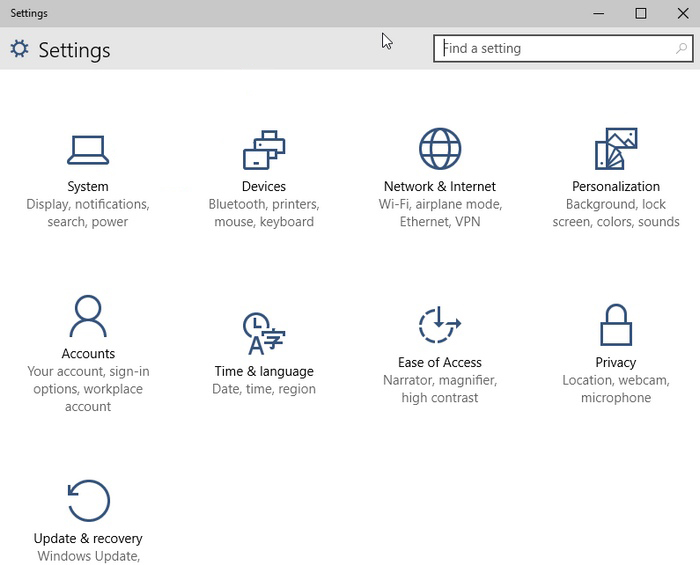Open the Devices printer icon
This screenshot has width=700, height=565.
264,150
